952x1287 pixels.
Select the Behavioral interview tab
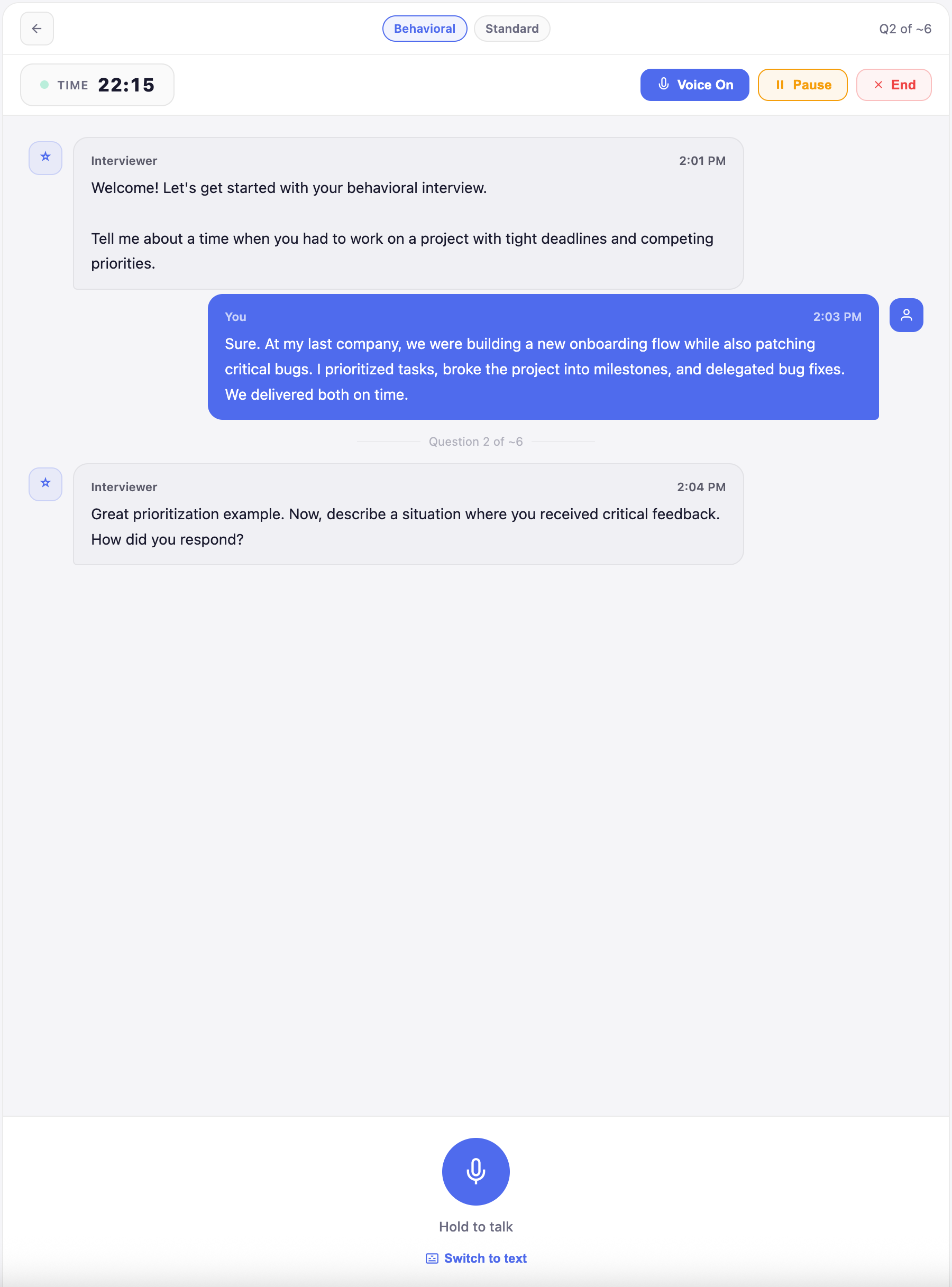[x=424, y=28]
